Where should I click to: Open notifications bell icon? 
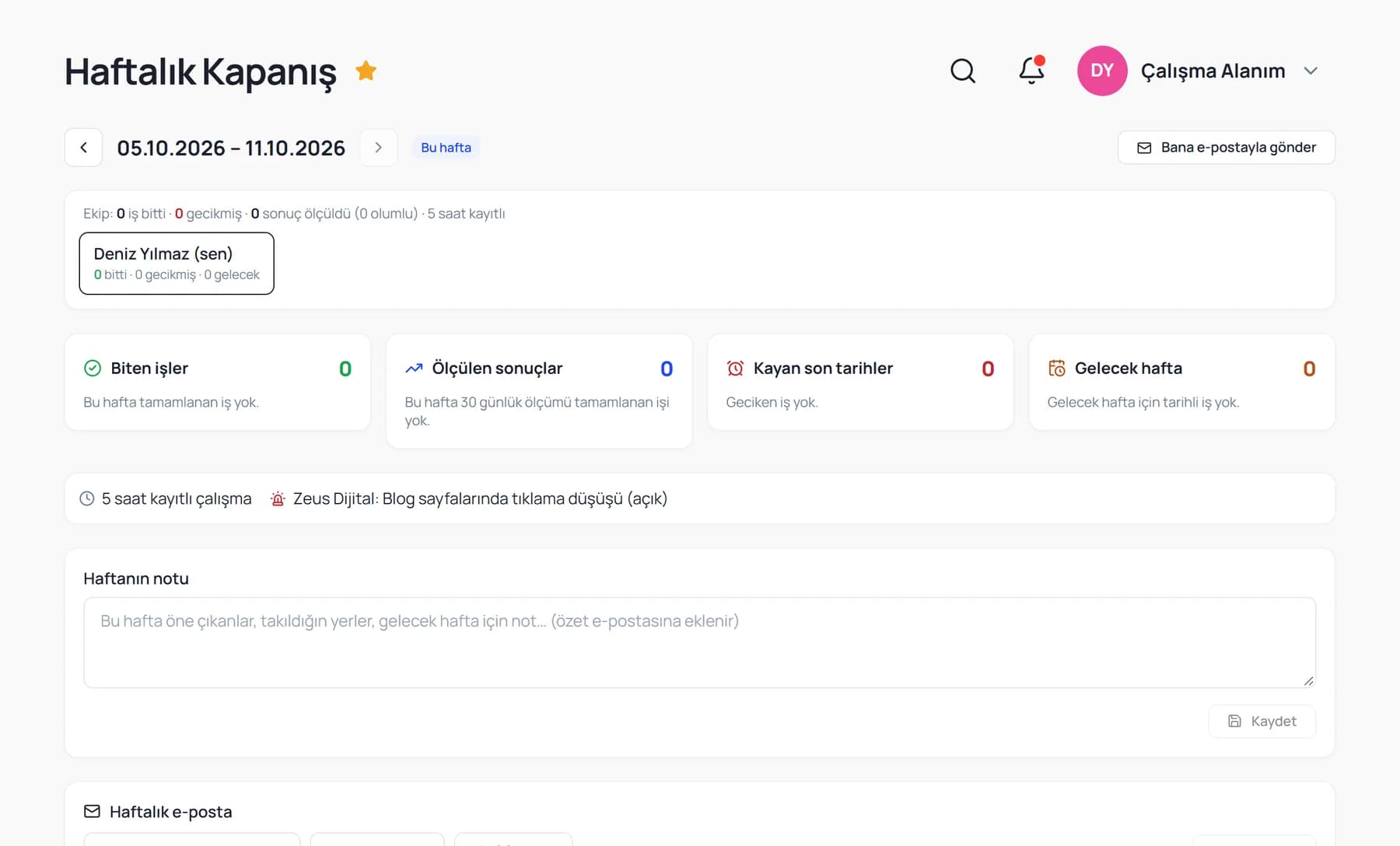pos(1032,71)
